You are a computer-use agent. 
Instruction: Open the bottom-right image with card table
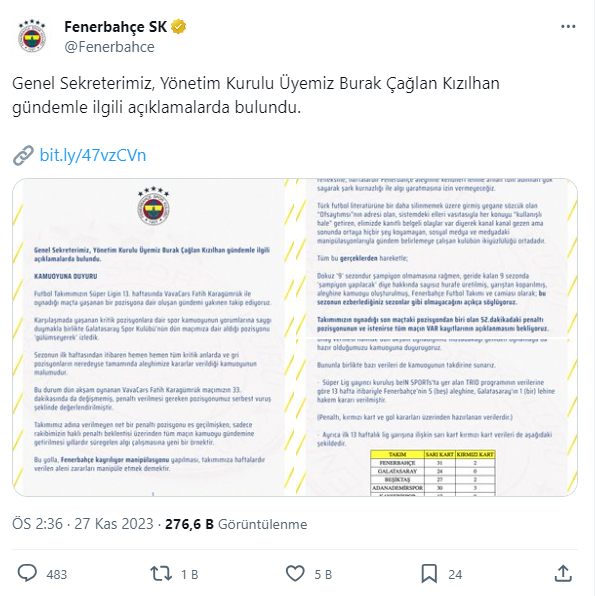point(436,417)
